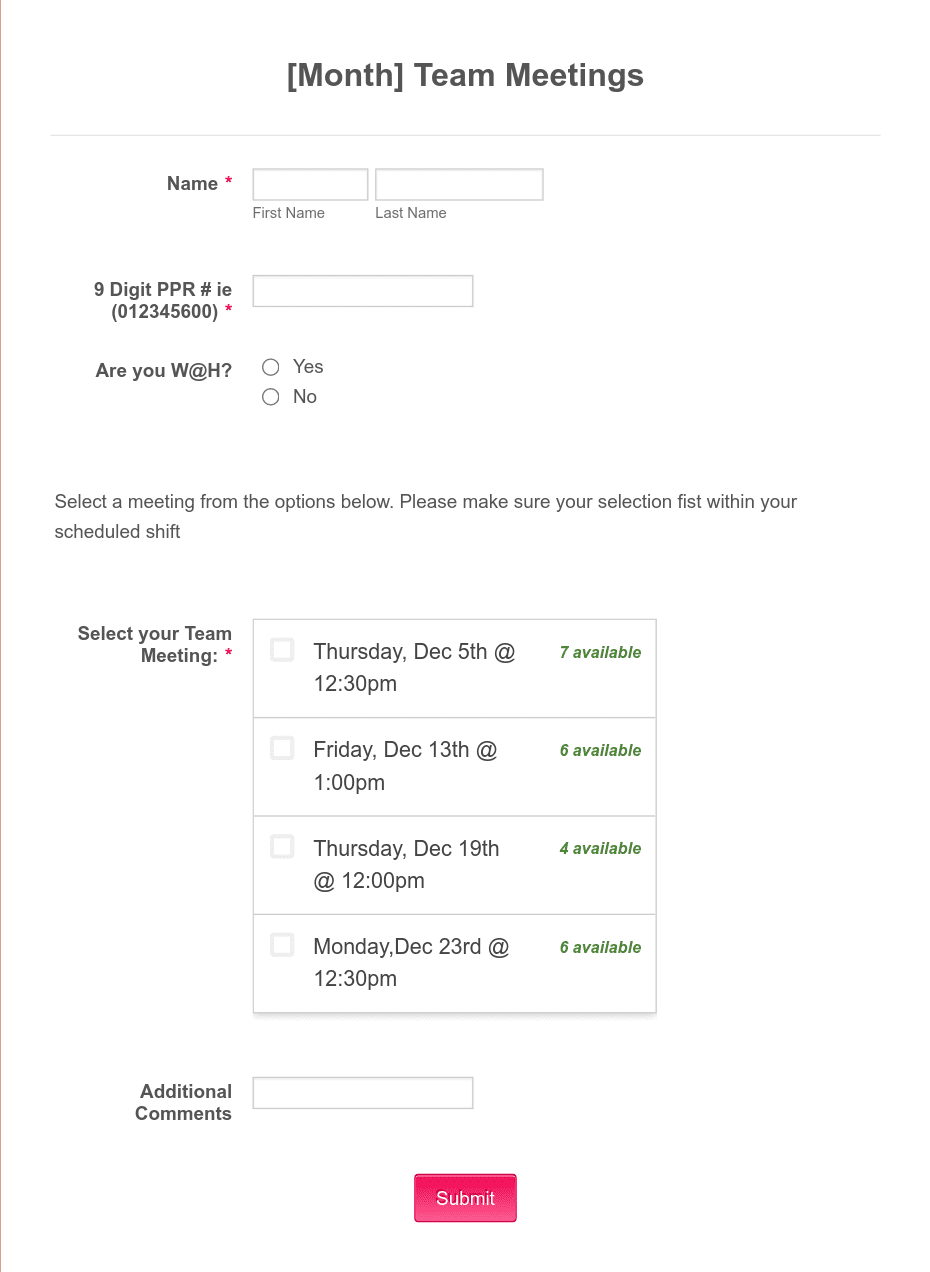Click the Last Name input field
930x1272 pixels.
coord(459,184)
